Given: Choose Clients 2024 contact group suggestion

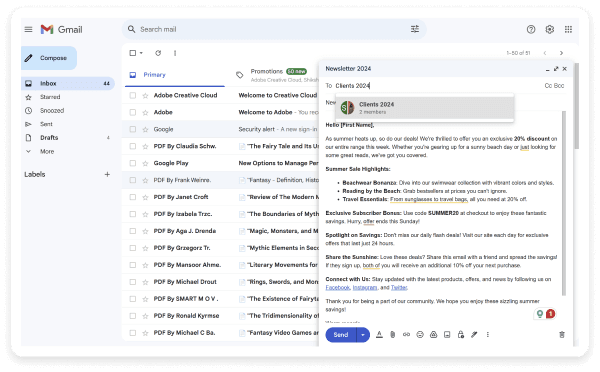Looking at the screenshot, I should 424,108.
